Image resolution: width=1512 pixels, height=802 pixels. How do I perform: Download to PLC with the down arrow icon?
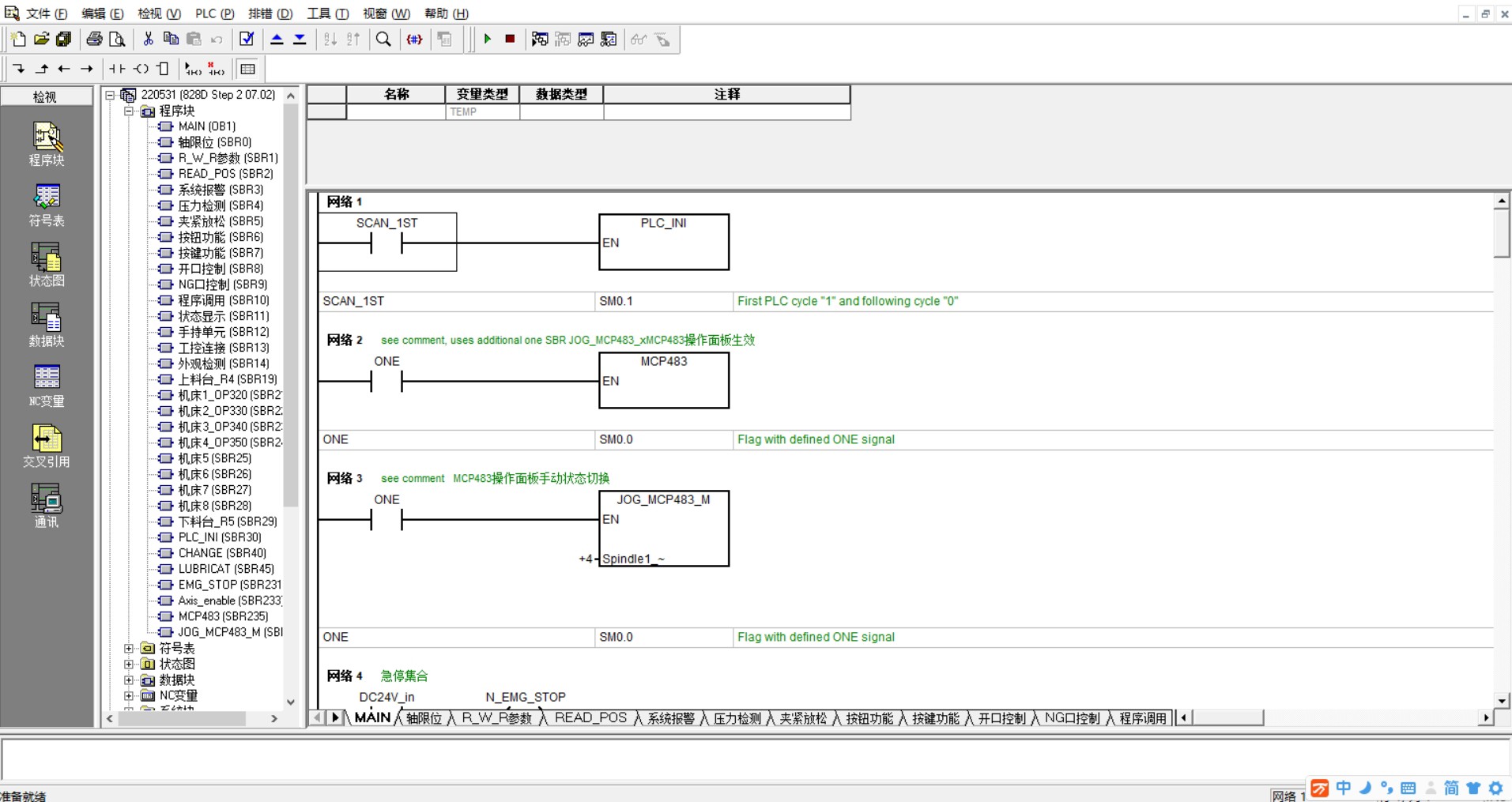pos(300,39)
